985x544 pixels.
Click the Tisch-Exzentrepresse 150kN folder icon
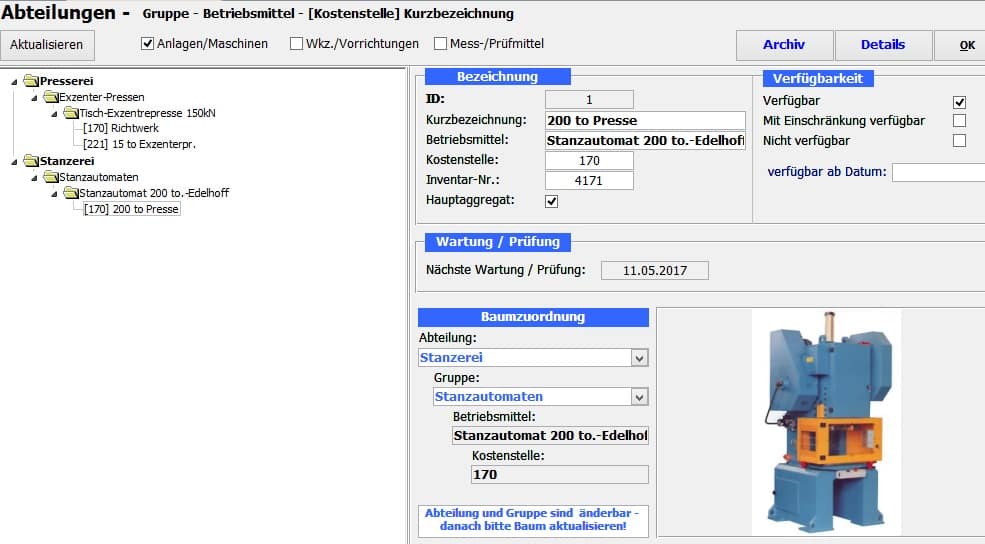tap(70, 113)
